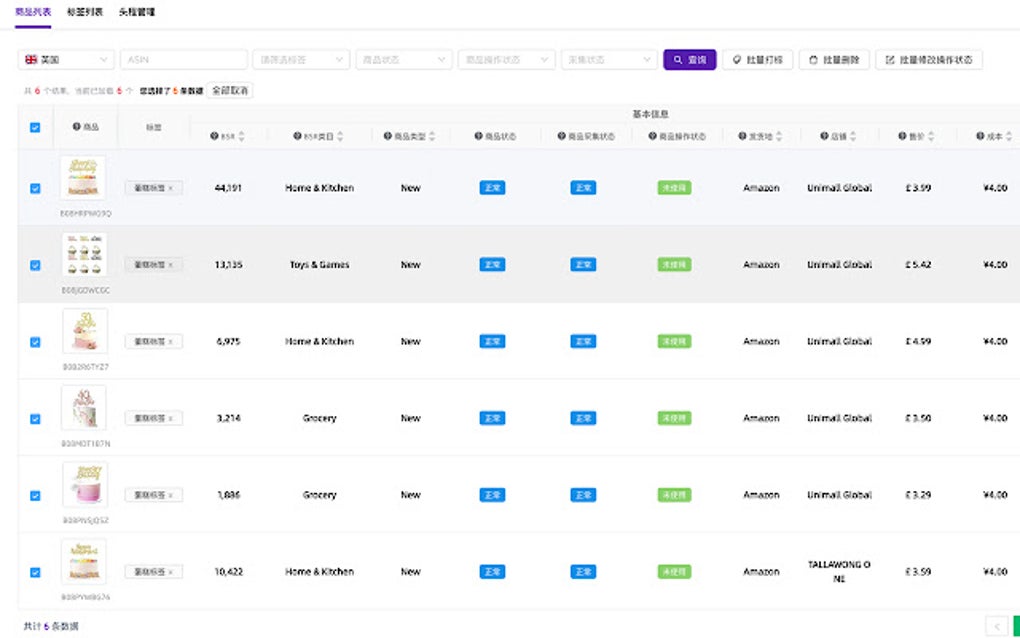The image size is (1020, 638).
Task: Switch to the 商品列表 tab
Action: click(33, 12)
